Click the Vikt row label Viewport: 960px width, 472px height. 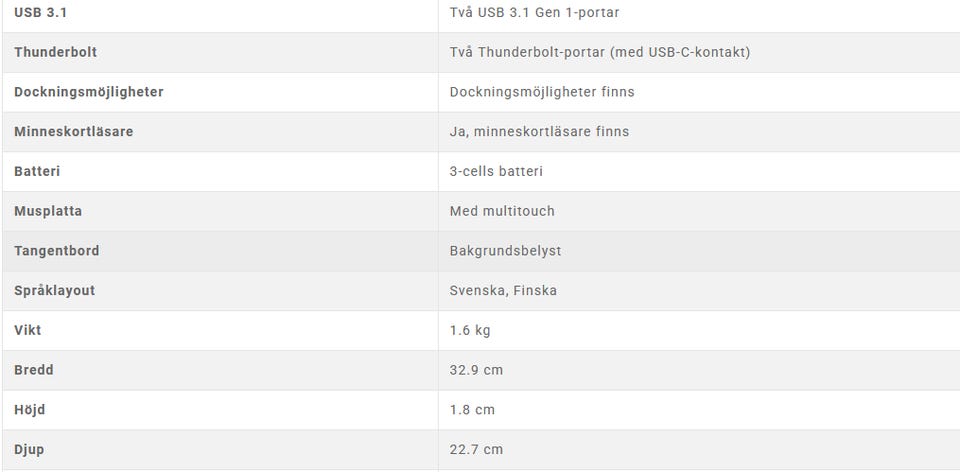(x=28, y=330)
